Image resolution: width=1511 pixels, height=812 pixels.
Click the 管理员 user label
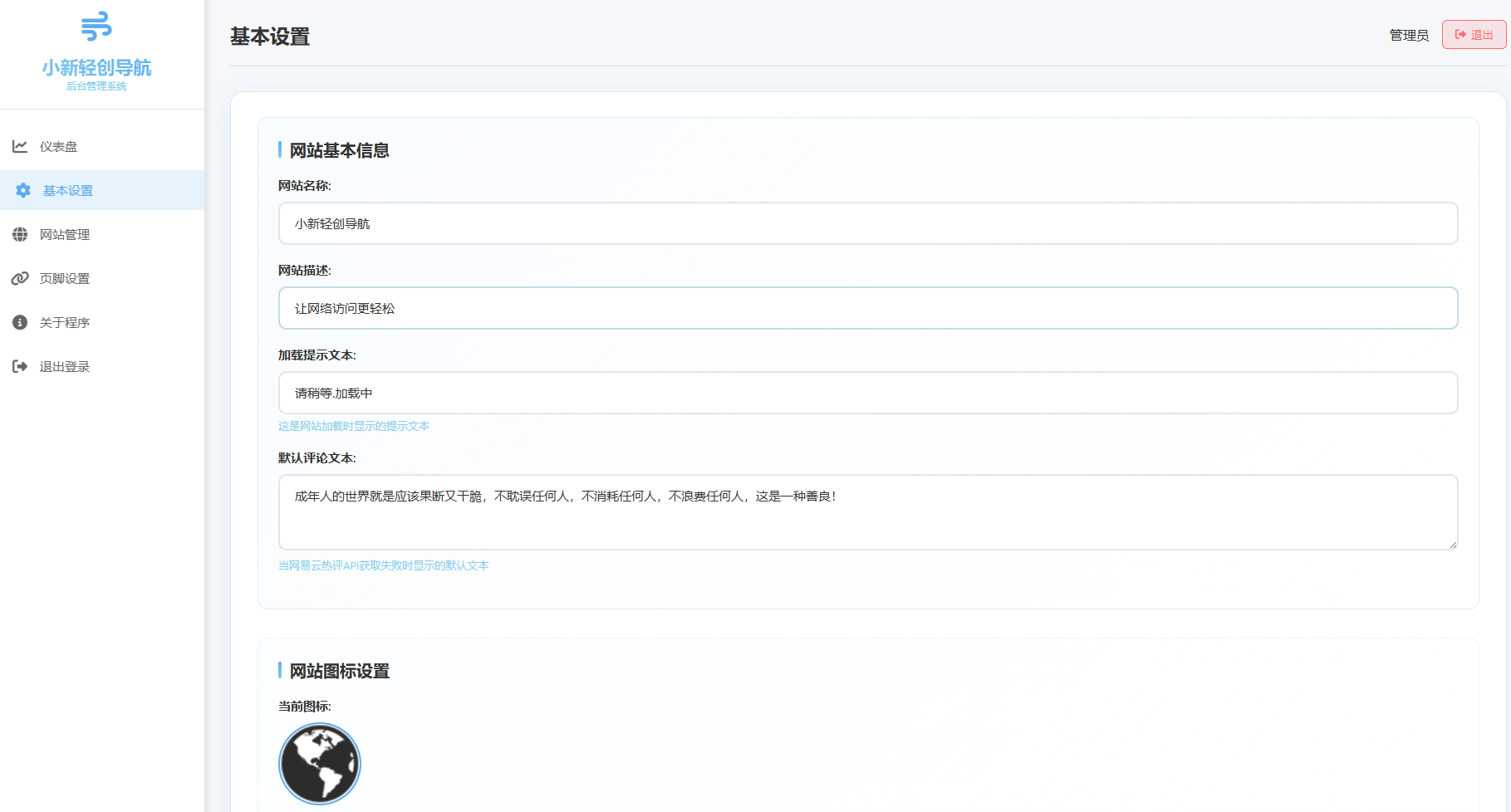tap(1409, 35)
